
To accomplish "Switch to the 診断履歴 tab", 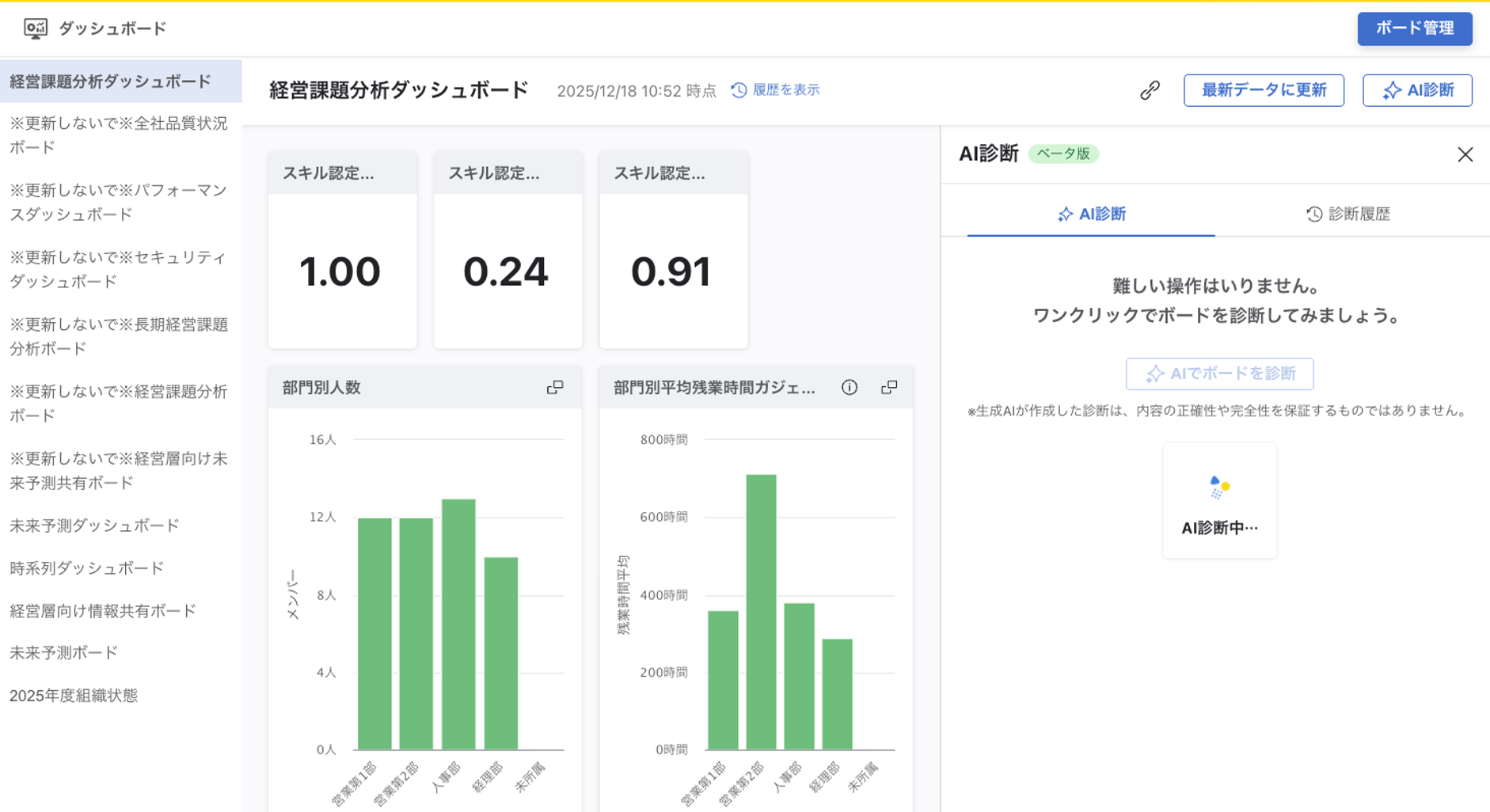I will point(1347,214).
